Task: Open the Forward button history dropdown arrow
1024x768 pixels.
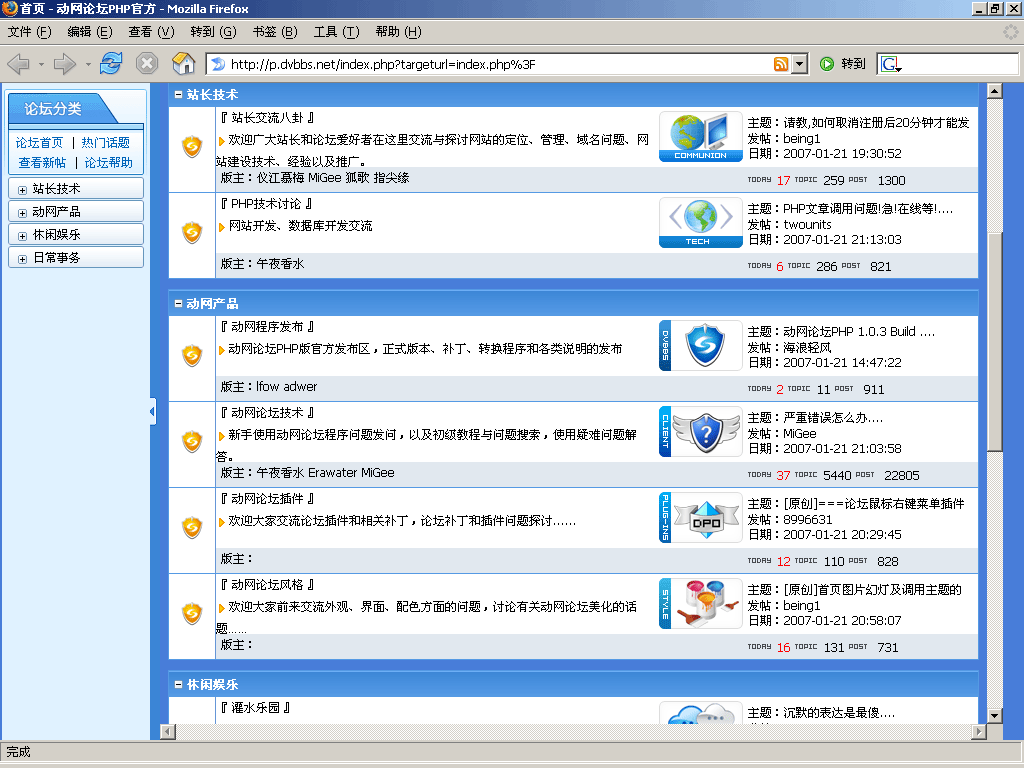Action: pyautogui.click(x=88, y=65)
